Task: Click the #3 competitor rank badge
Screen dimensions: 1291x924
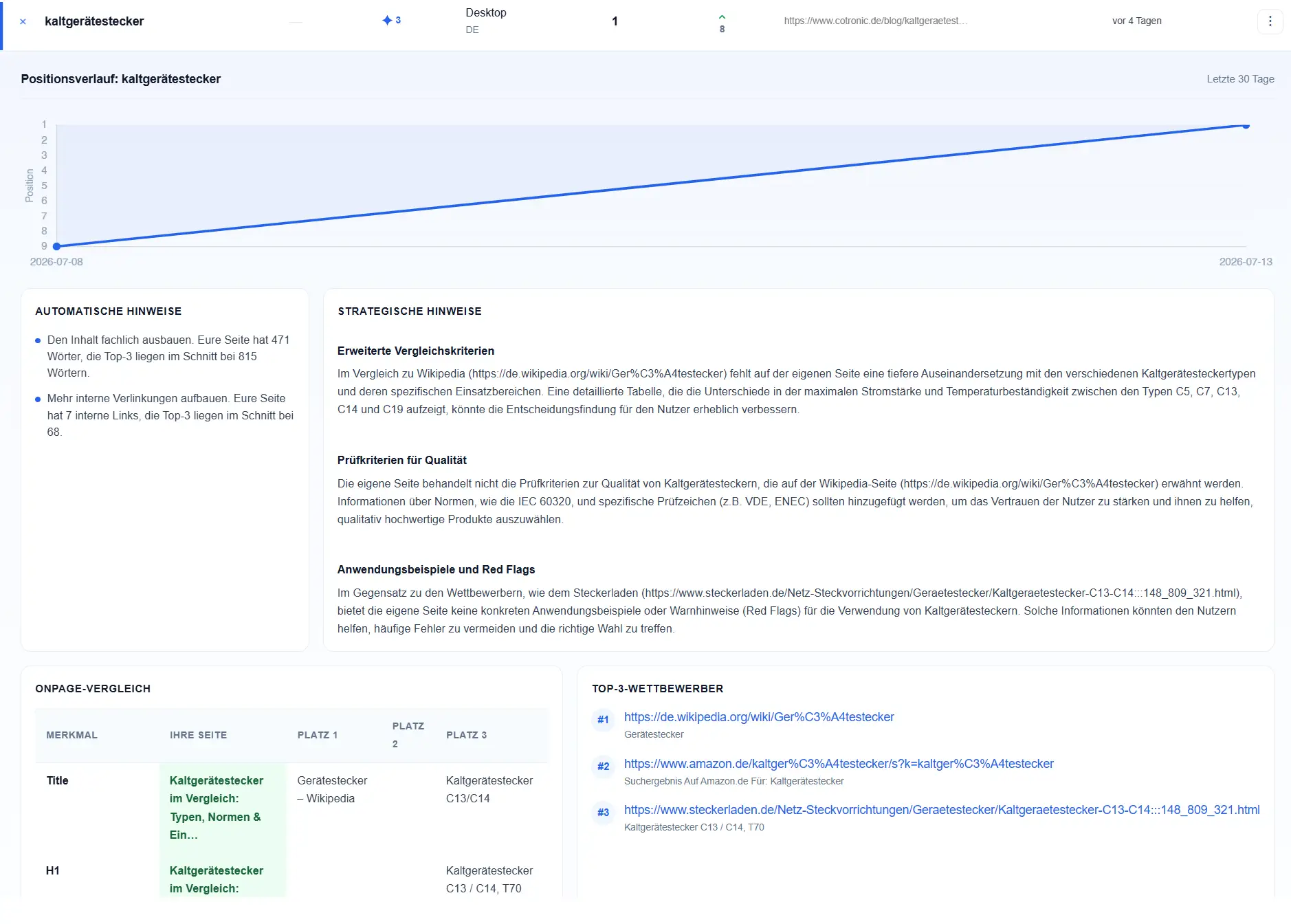Action: point(603,812)
